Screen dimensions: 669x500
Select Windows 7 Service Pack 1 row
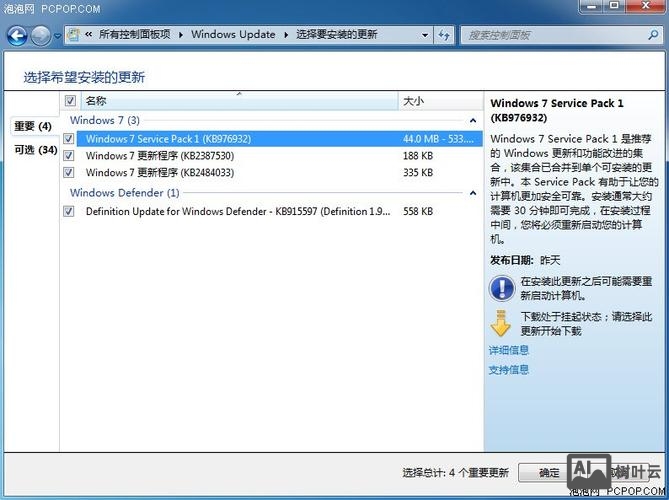(x=279, y=139)
